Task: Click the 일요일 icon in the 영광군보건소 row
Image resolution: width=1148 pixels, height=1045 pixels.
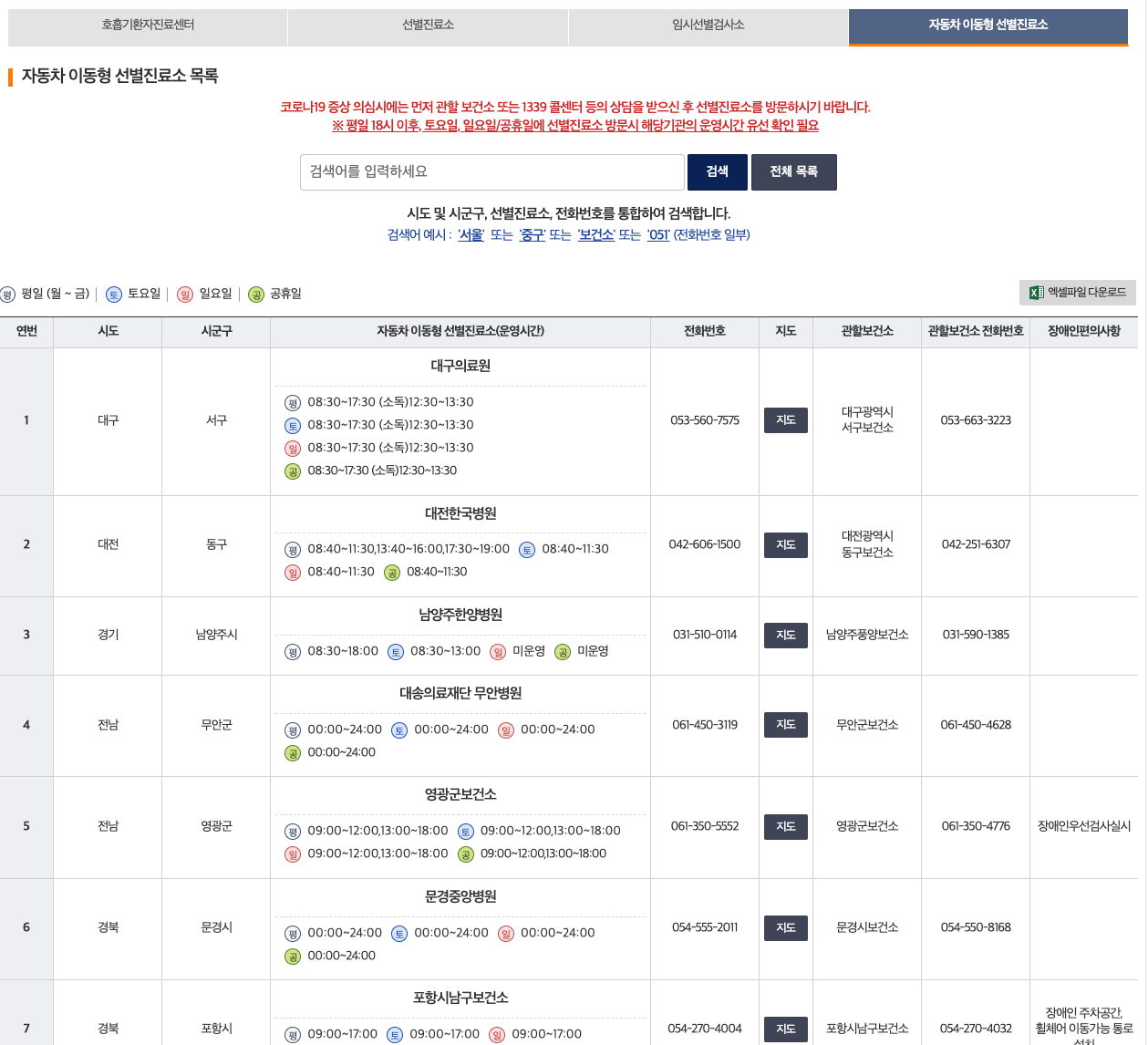Action: click(293, 854)
